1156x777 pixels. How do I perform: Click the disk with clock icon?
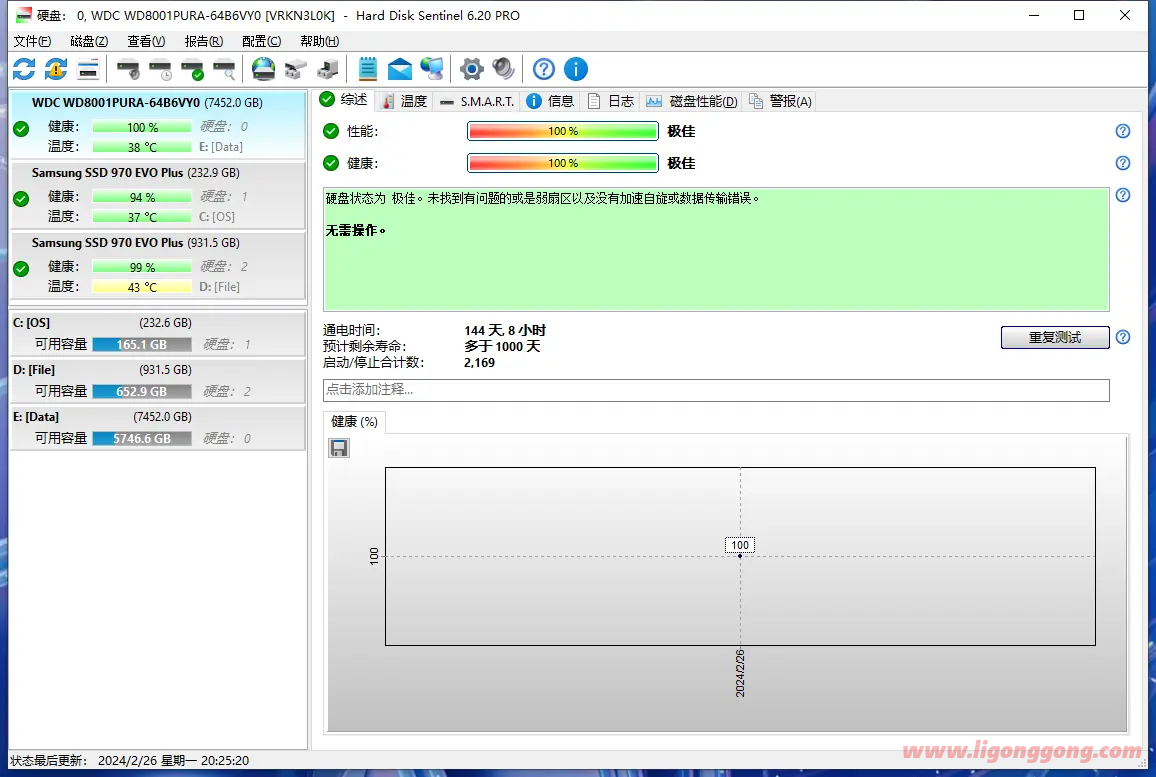tap(160, 70)
